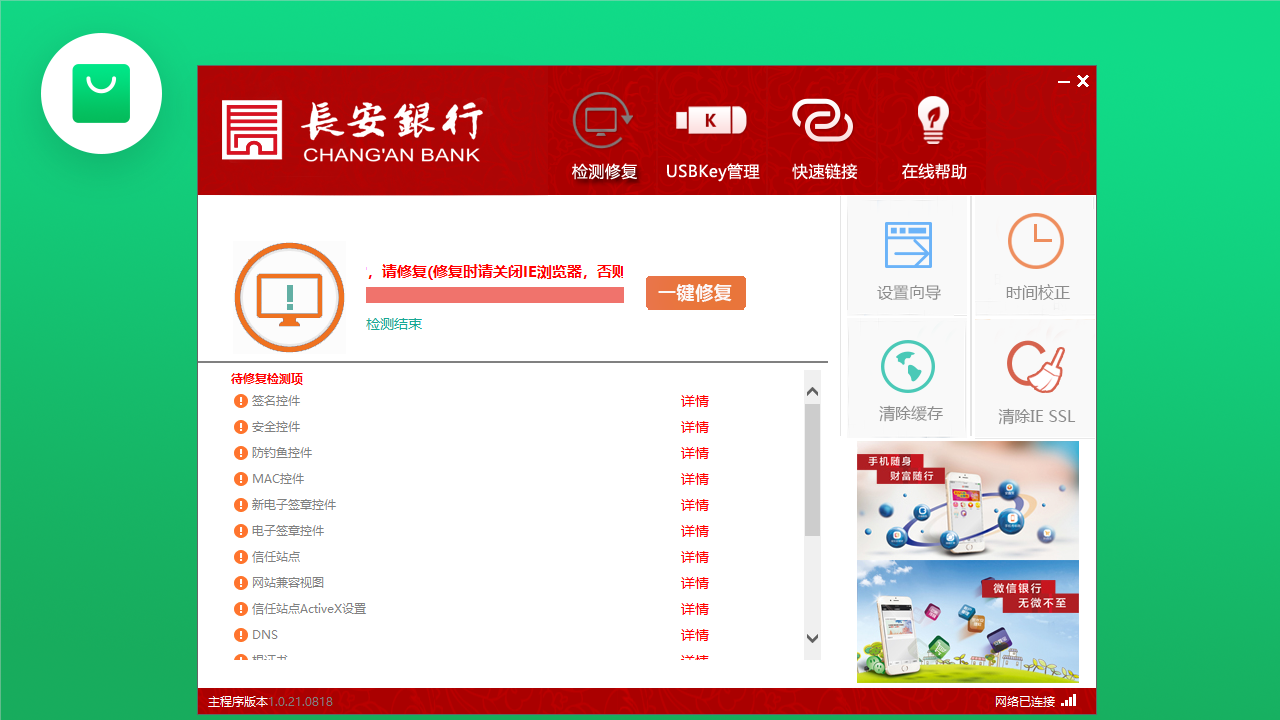
Task: Open the 微信银行 promotional banner
Action: [x=967, y=620]
